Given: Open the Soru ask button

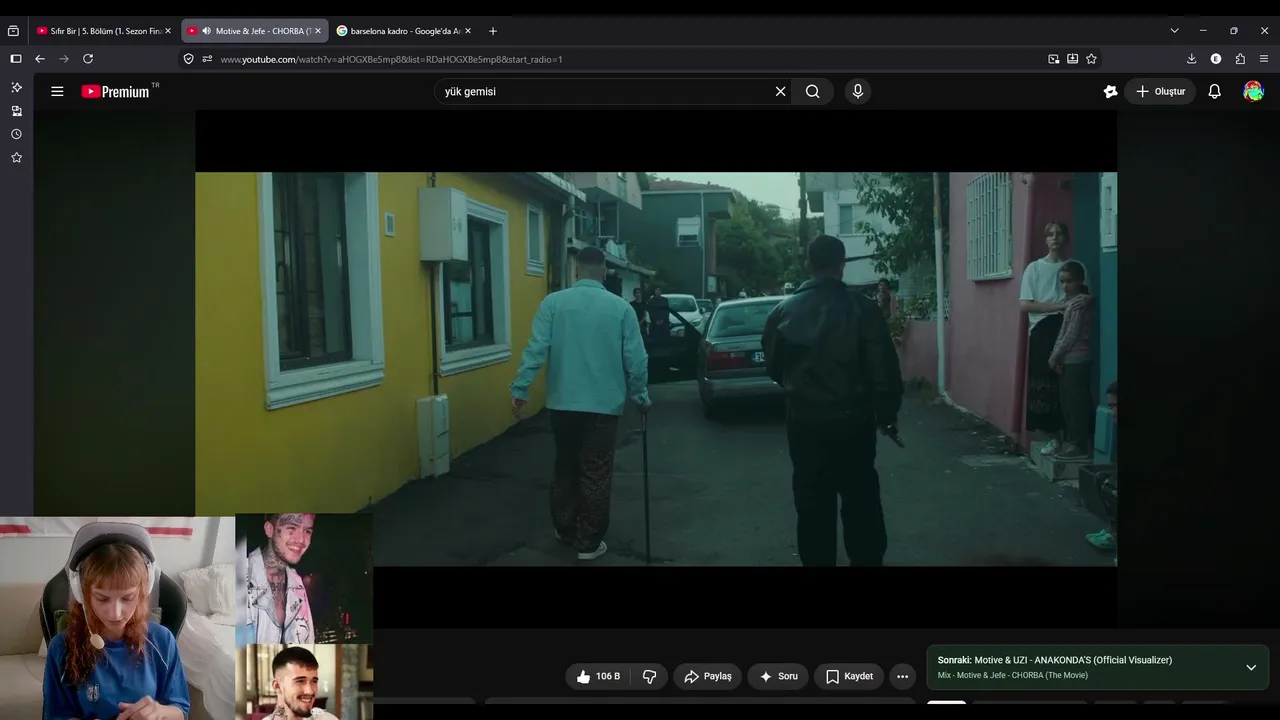Looking at the screenshot, I should tap(778, 677).
